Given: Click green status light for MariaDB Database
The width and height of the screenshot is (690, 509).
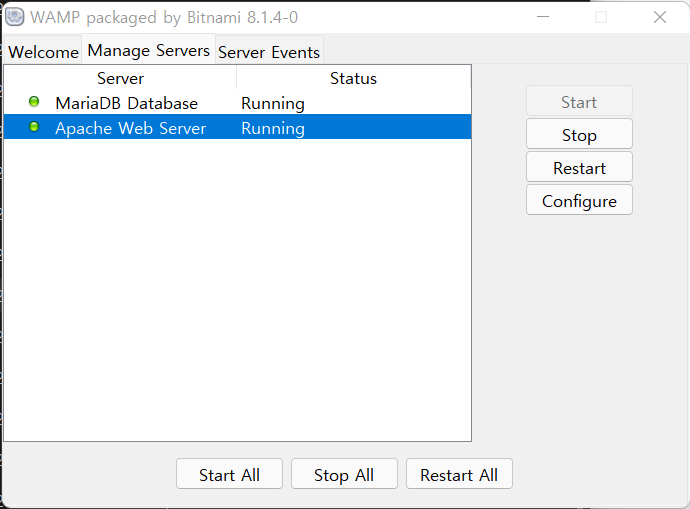Looking at the screenshot, I should pyautogui.click(x=34, y=102).
